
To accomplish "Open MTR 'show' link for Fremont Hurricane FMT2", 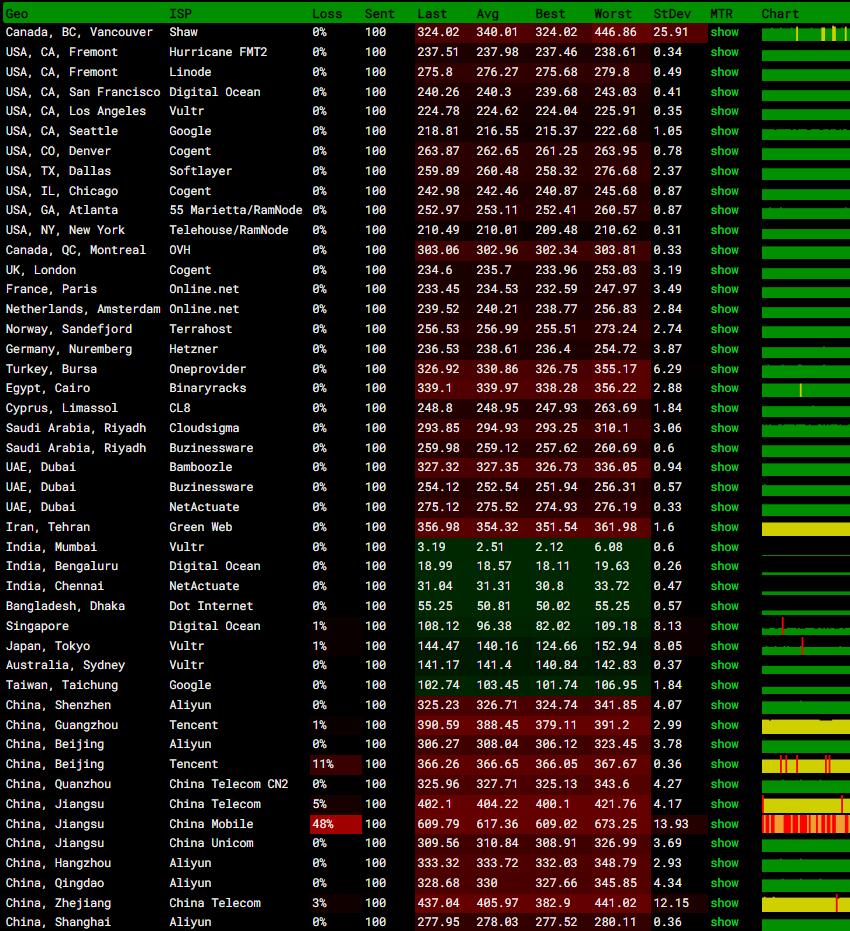I will (724, 52).
